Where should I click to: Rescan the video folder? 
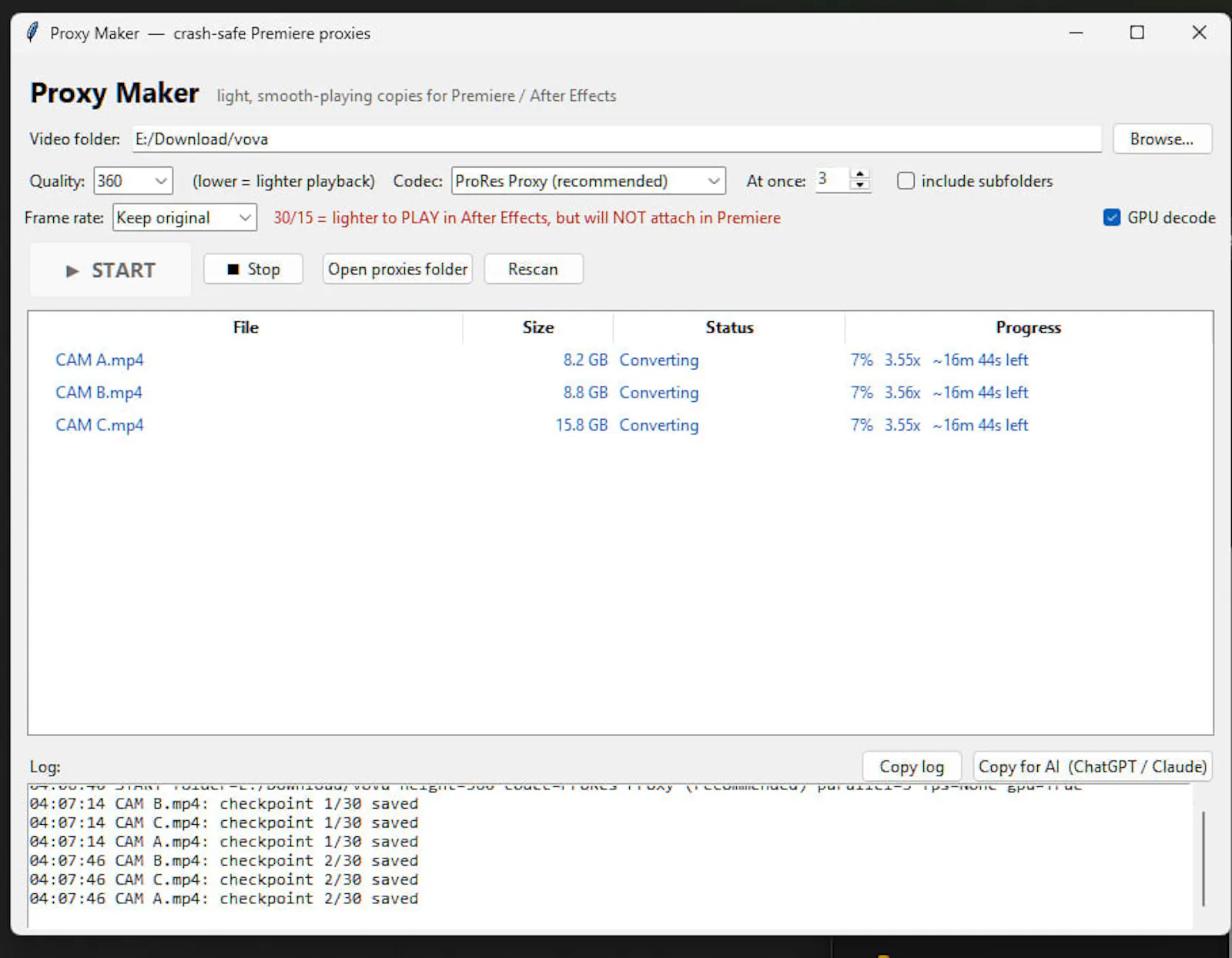[x=533, y=269]
